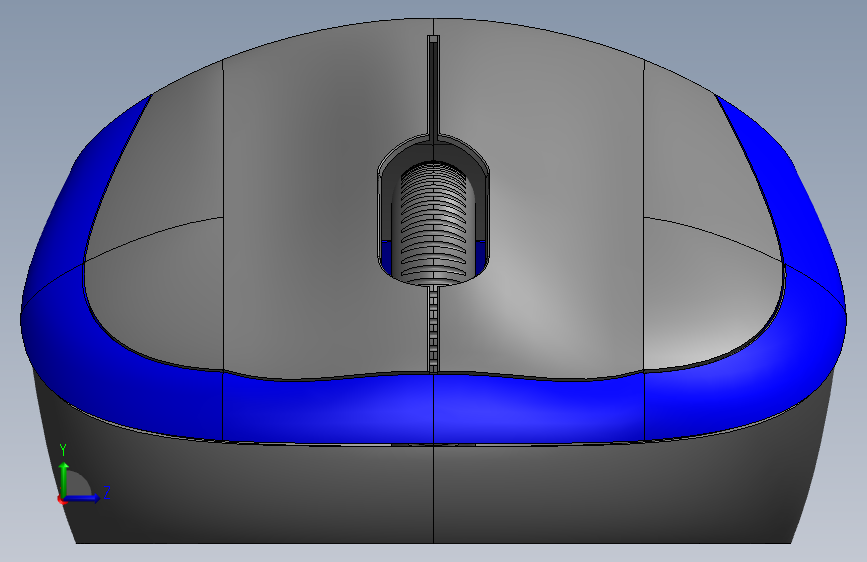Select the narrow slot above the scroll wheel

tap(434, 89)
